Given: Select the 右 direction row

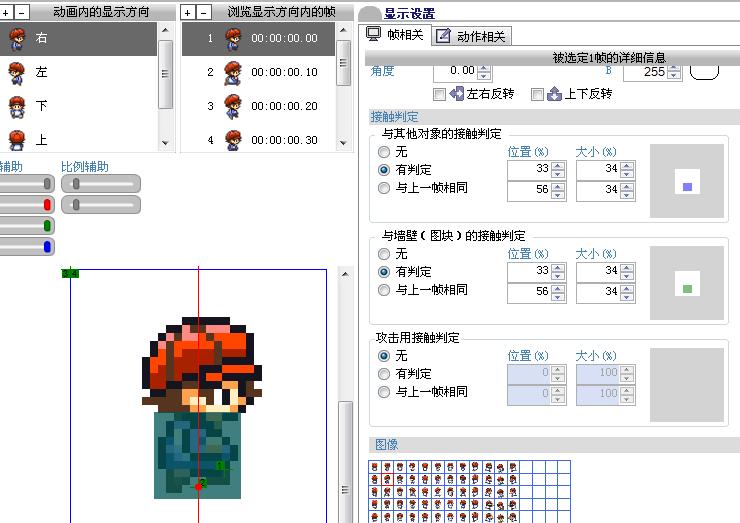Looking at the screenshot, I should tap(78, 38).
